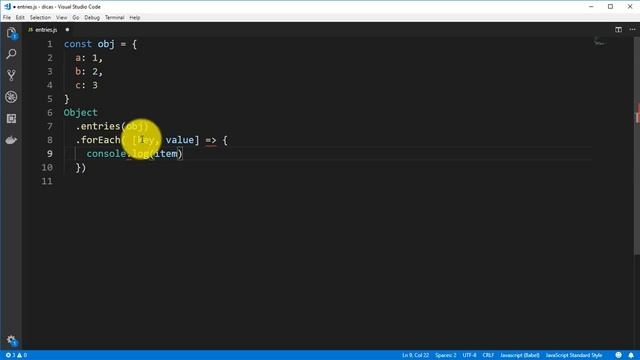Open the Terminal menu
This screenshot has height=360, width=640.
point(114,18)
